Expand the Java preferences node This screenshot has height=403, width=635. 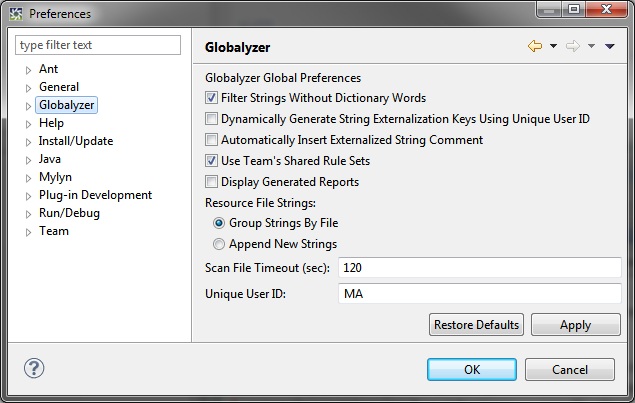point(29,160)
